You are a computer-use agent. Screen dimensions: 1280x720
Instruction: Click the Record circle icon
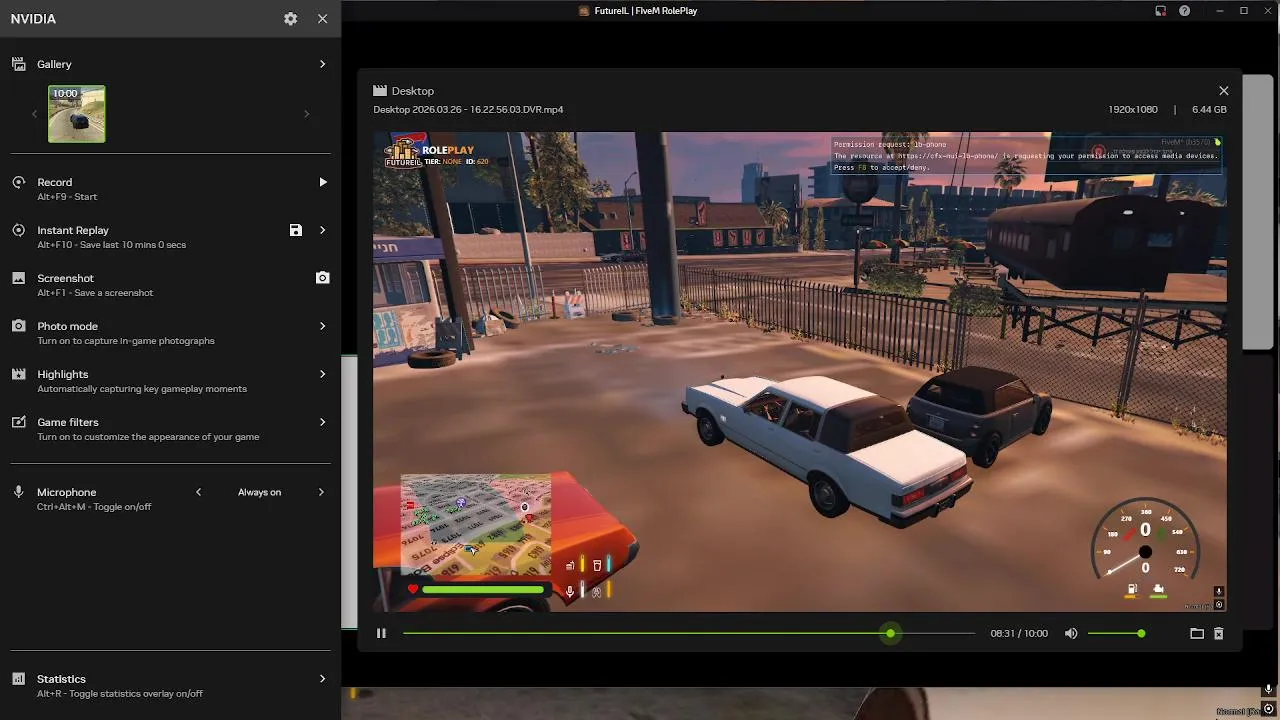click(18, 182)
